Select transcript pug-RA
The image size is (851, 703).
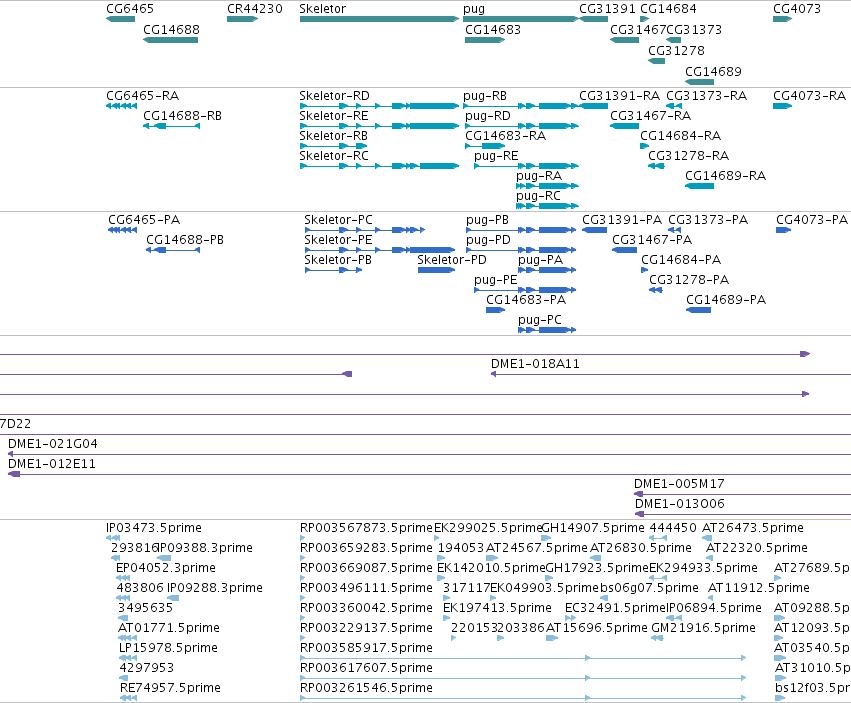pos(539,176)
